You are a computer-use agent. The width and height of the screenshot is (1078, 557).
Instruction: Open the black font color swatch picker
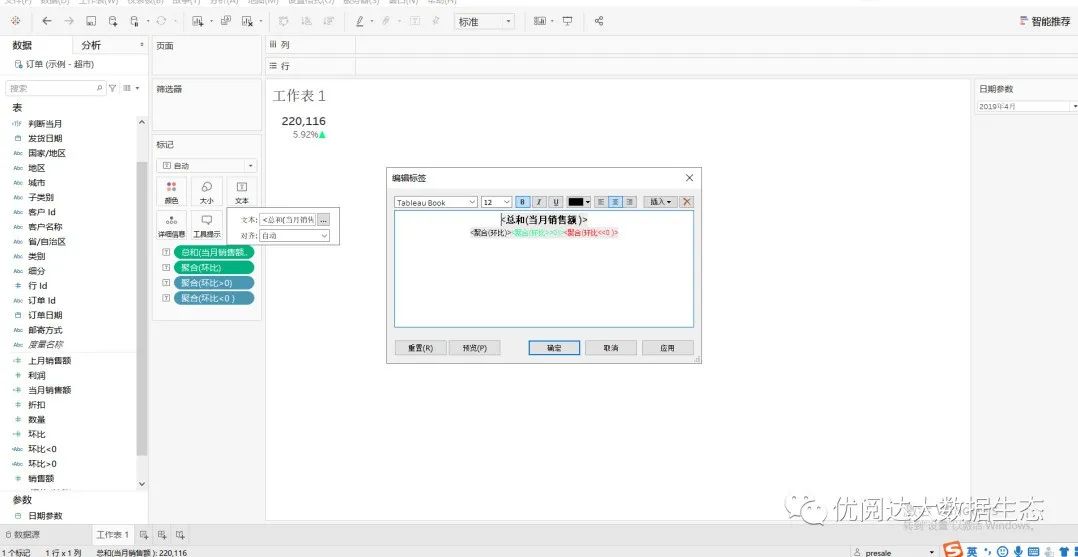tap(579, 202)
